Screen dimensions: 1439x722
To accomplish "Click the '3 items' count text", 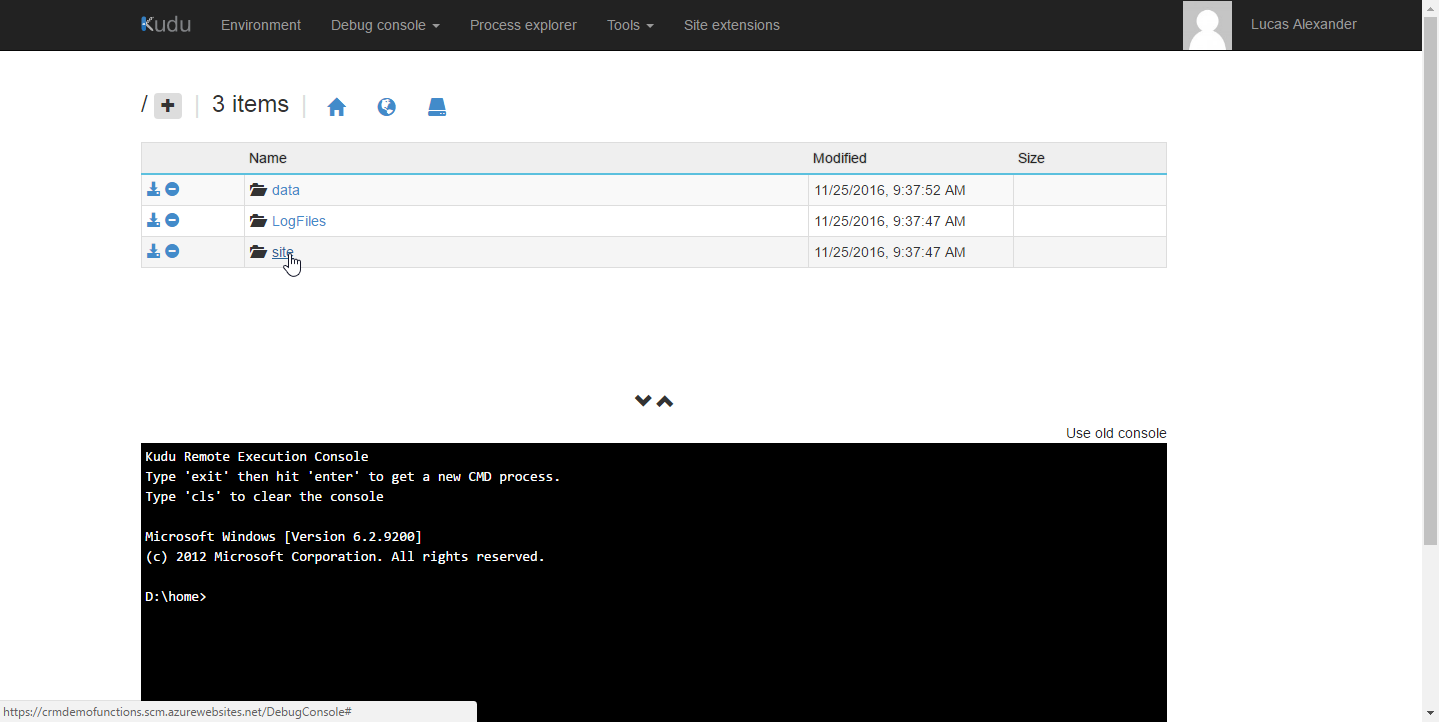I will 250,104.
